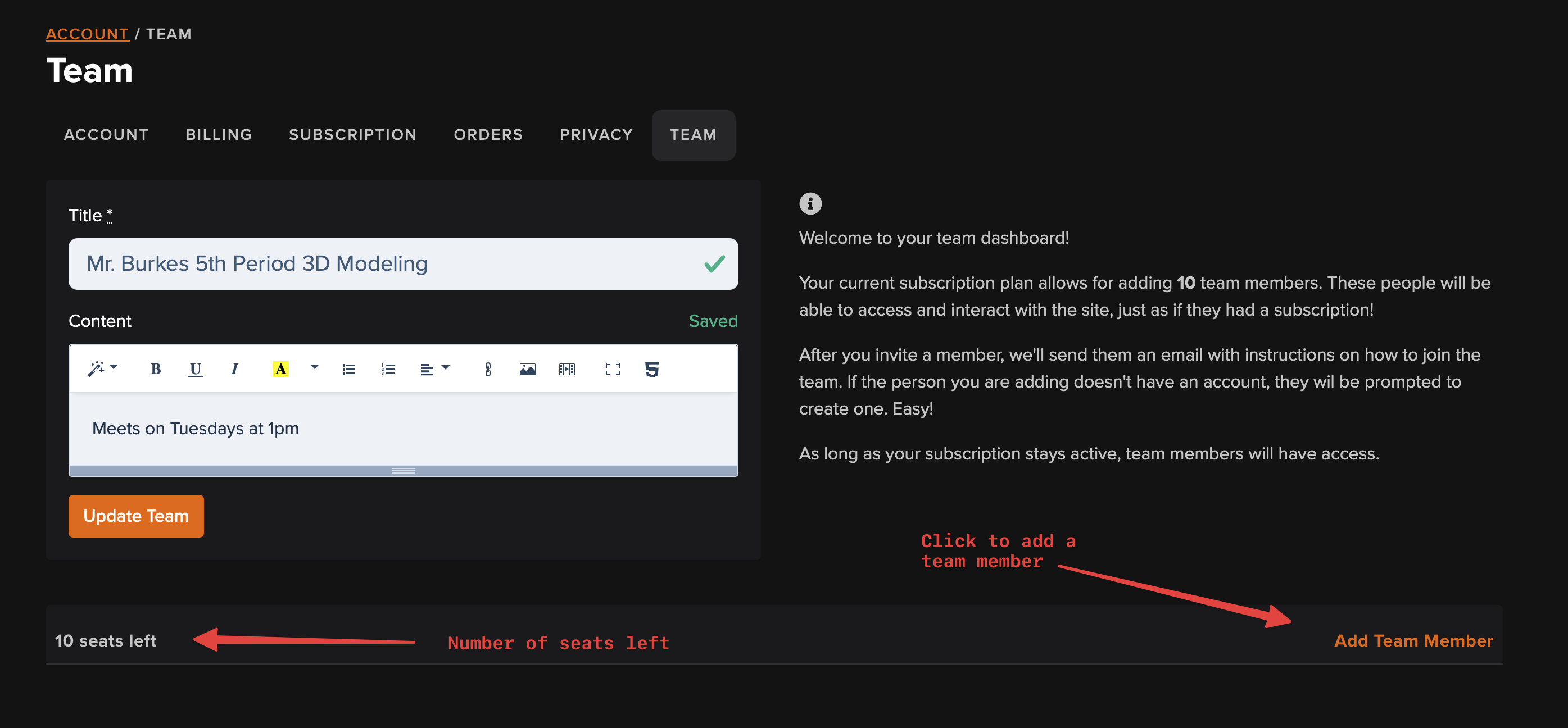The image size is (1568, 728).
Task: Insert a link with chain icon
Action: [488, 368]
